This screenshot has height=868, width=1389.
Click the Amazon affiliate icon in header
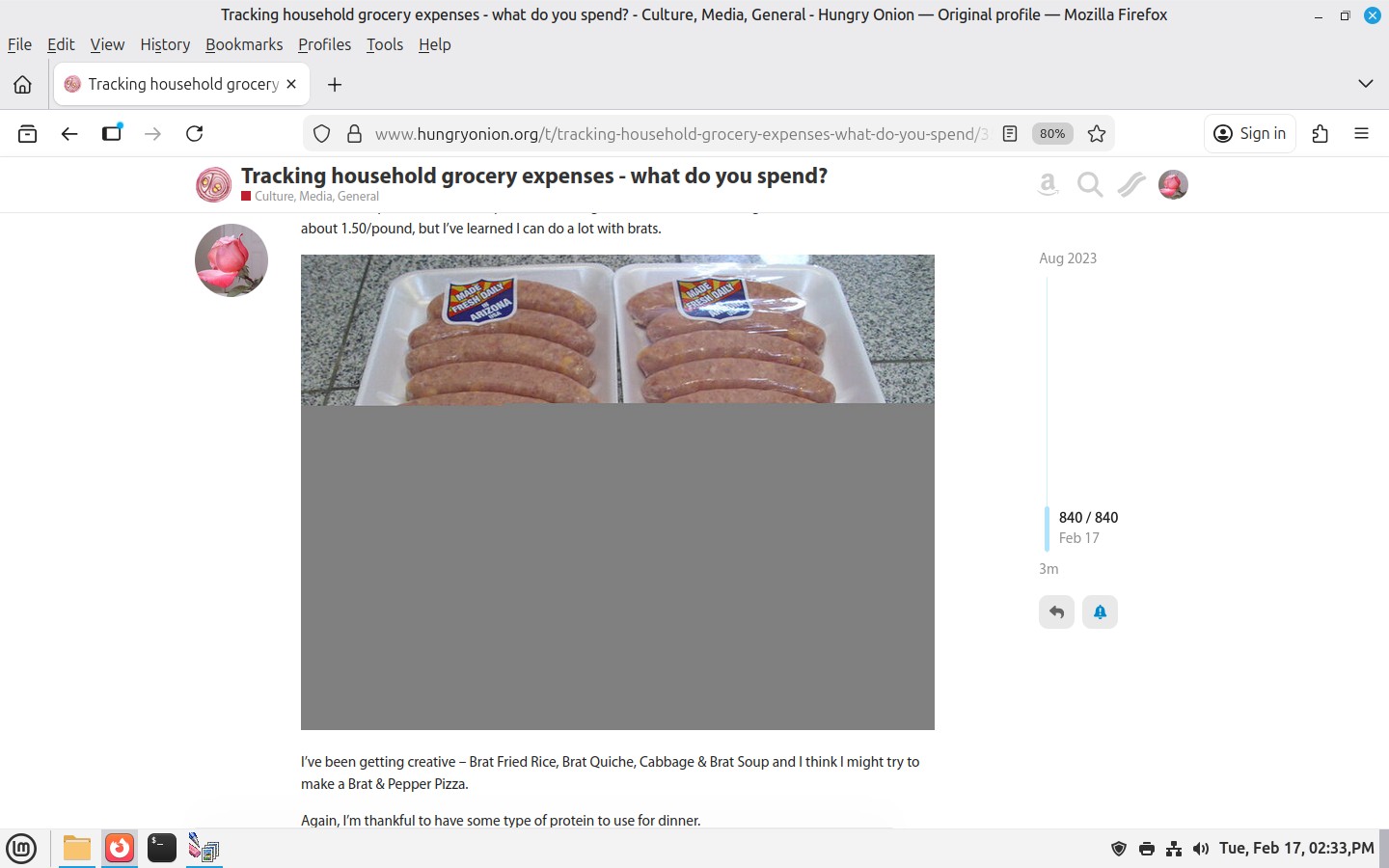tap(1048, 184)
